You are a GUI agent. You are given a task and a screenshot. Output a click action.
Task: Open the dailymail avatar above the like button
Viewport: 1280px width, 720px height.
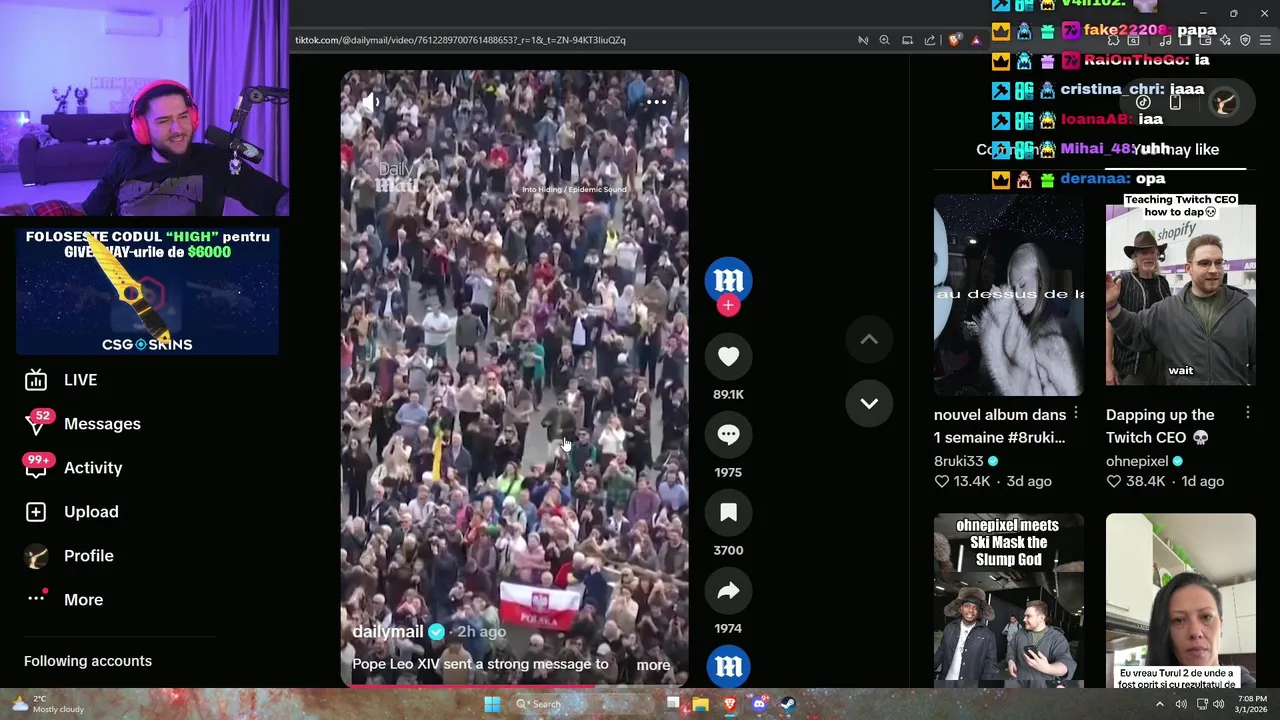coord(728,280)
